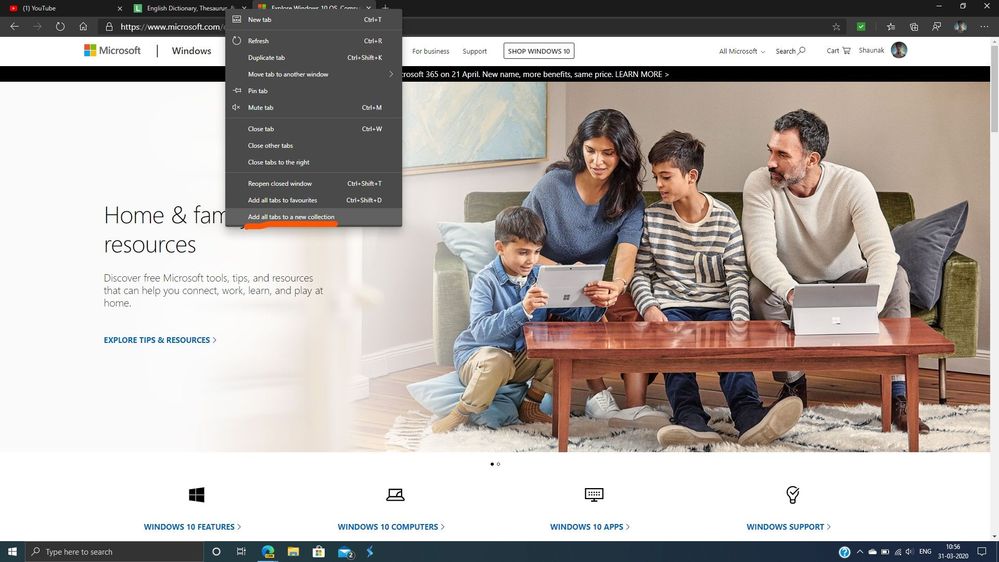Click the ENG language indicator
The image size is (999, 562).
coord(925,552)
